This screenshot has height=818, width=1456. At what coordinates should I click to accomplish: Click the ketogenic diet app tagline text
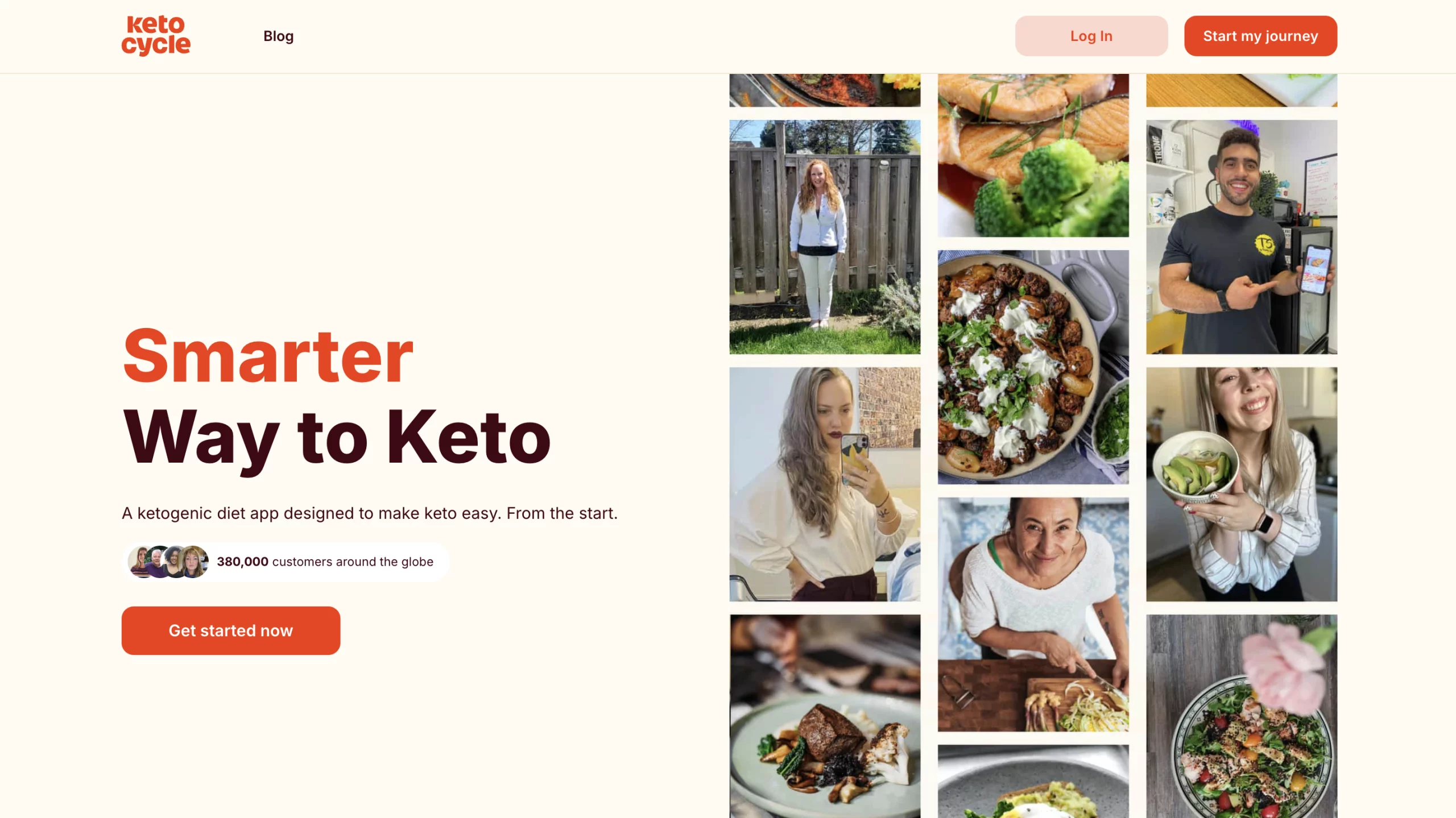pos(370,513)
